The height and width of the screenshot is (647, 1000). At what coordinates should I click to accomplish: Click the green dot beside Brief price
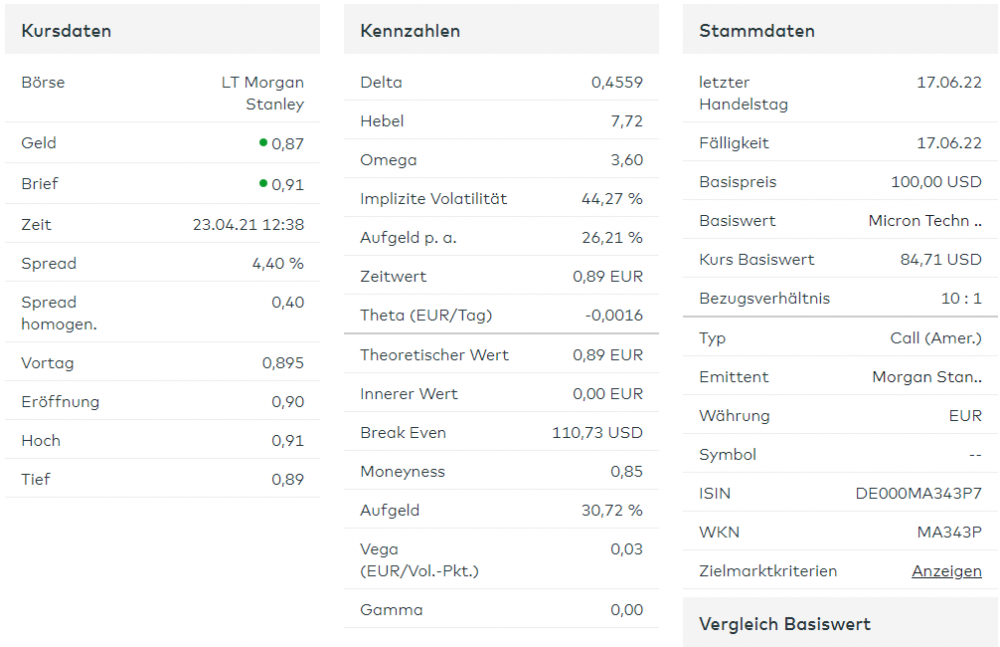click(x=263, y=183)
